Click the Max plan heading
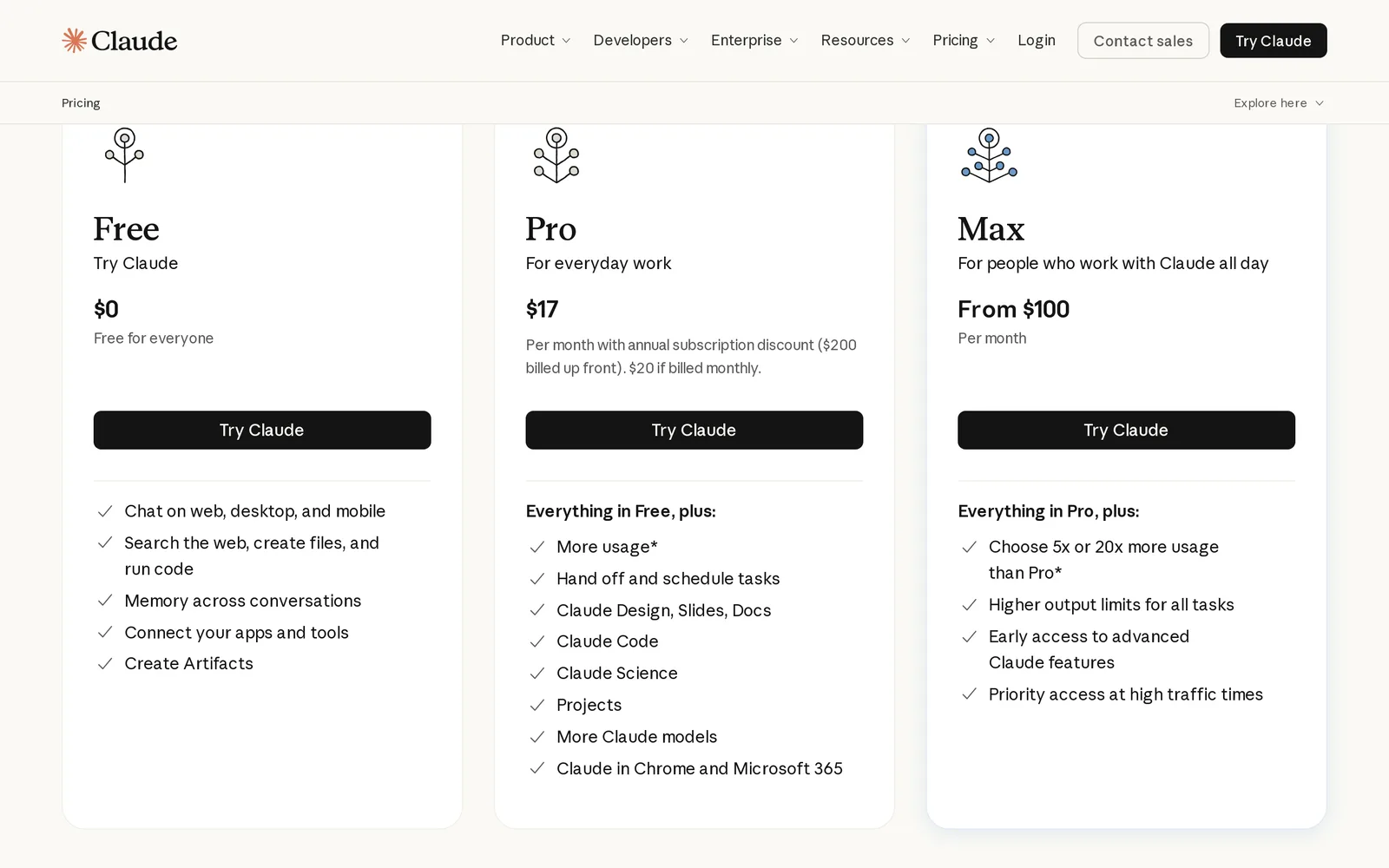This screenshot has width=1389, height=868. (991, 228)
